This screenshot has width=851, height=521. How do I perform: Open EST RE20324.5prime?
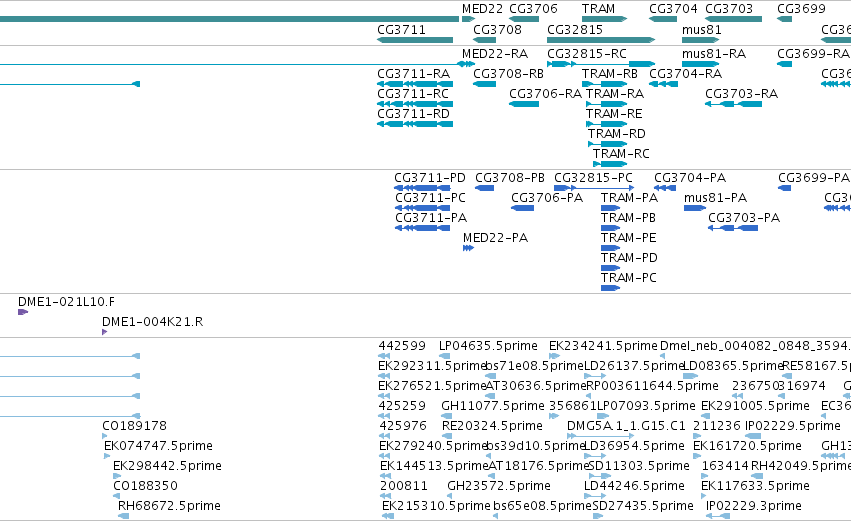click(492, 426)
